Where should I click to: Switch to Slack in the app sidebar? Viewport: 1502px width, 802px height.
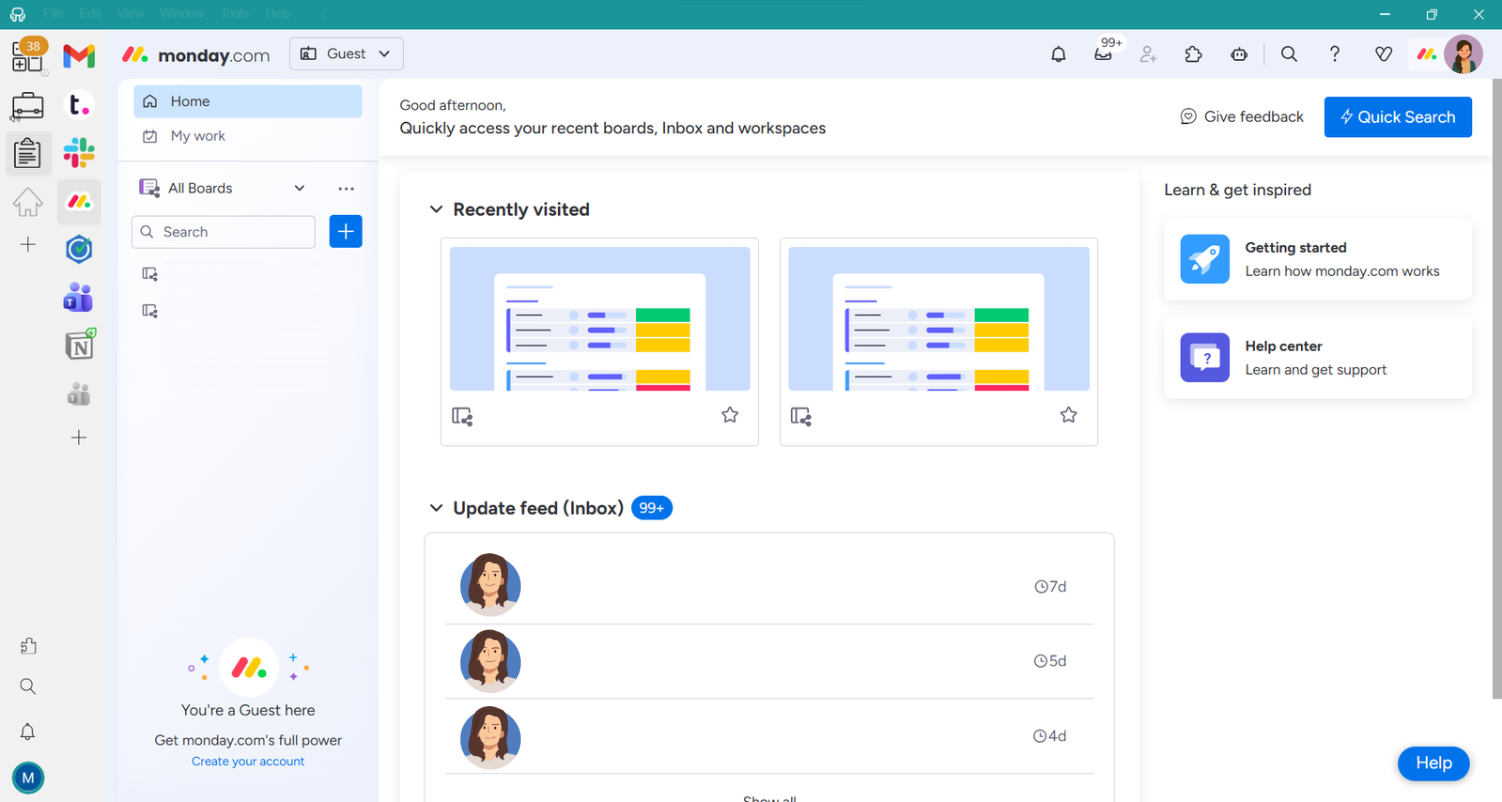(79, 153)
